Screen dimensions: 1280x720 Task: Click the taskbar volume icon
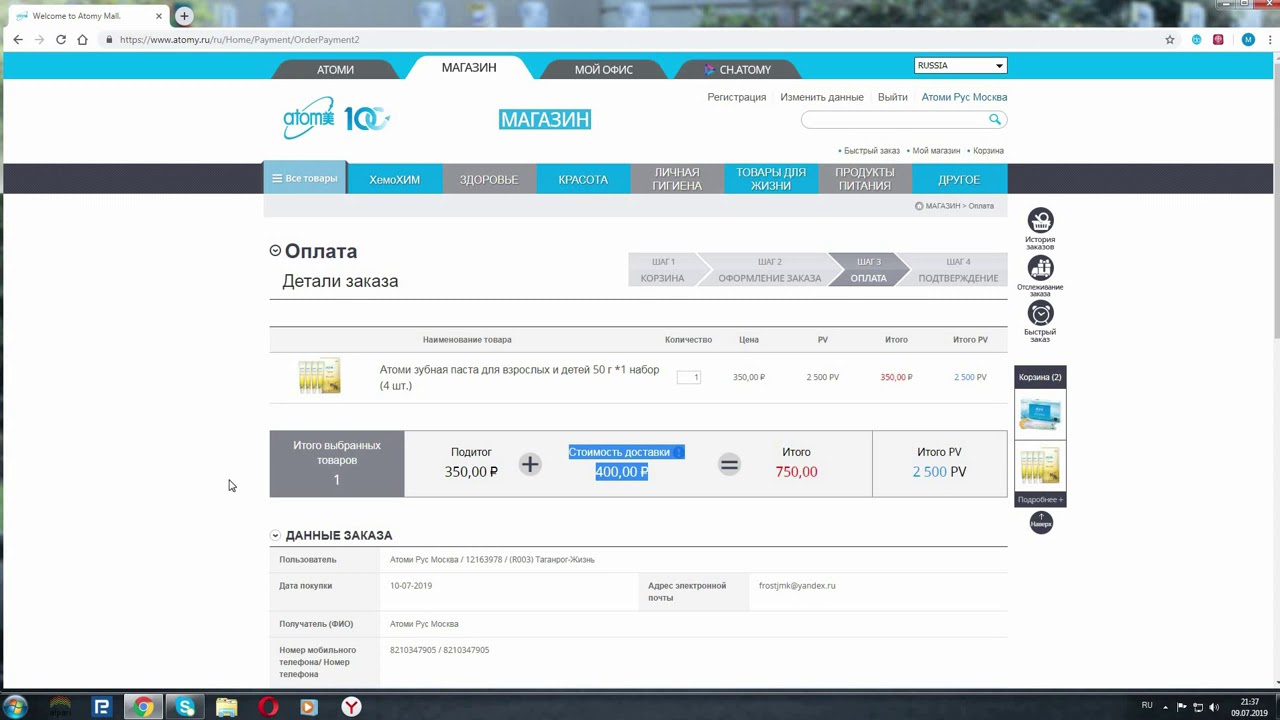(x=1215, y=707)
